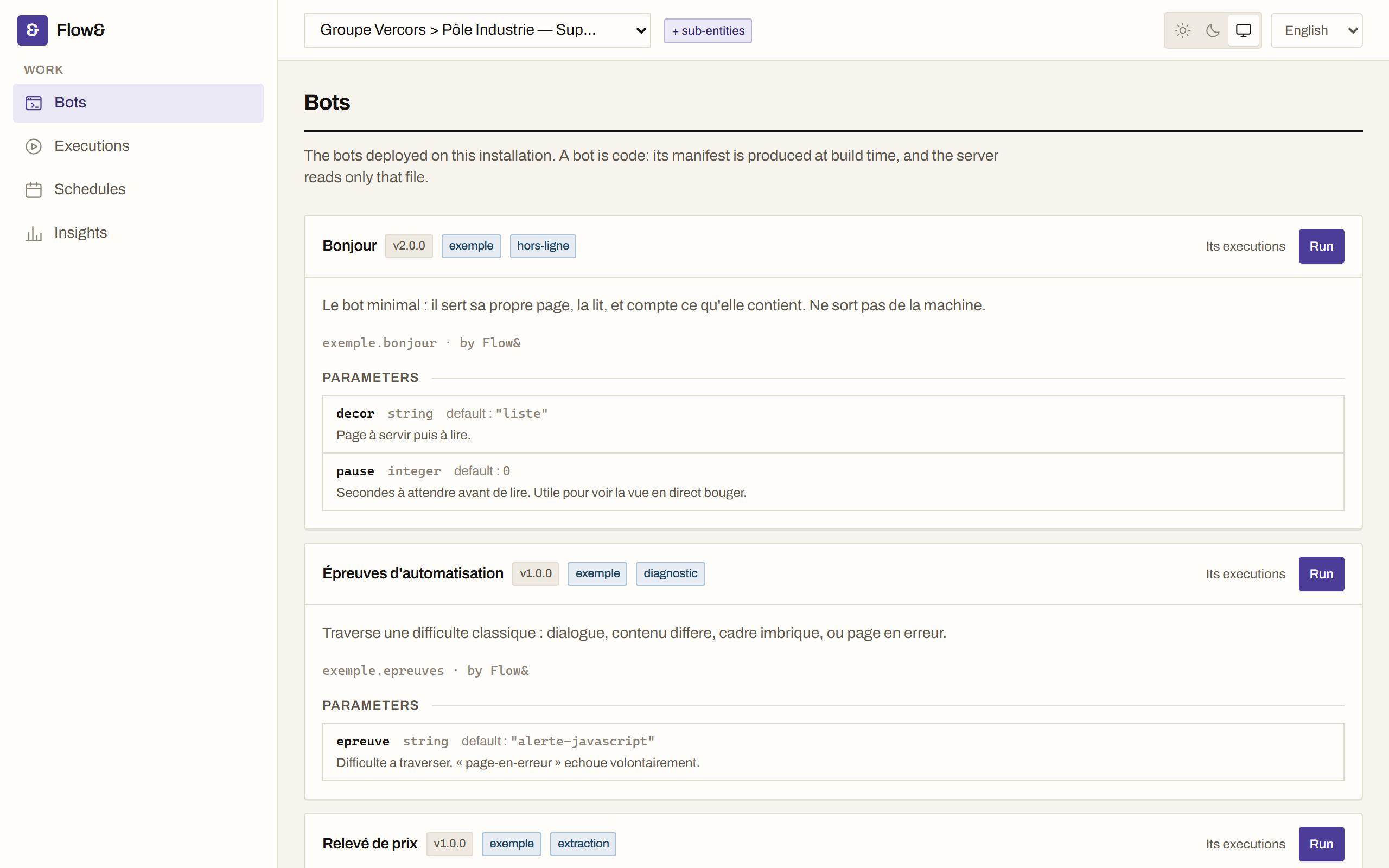Click the hors-ligne tag on Bonjour

(543, 246)
